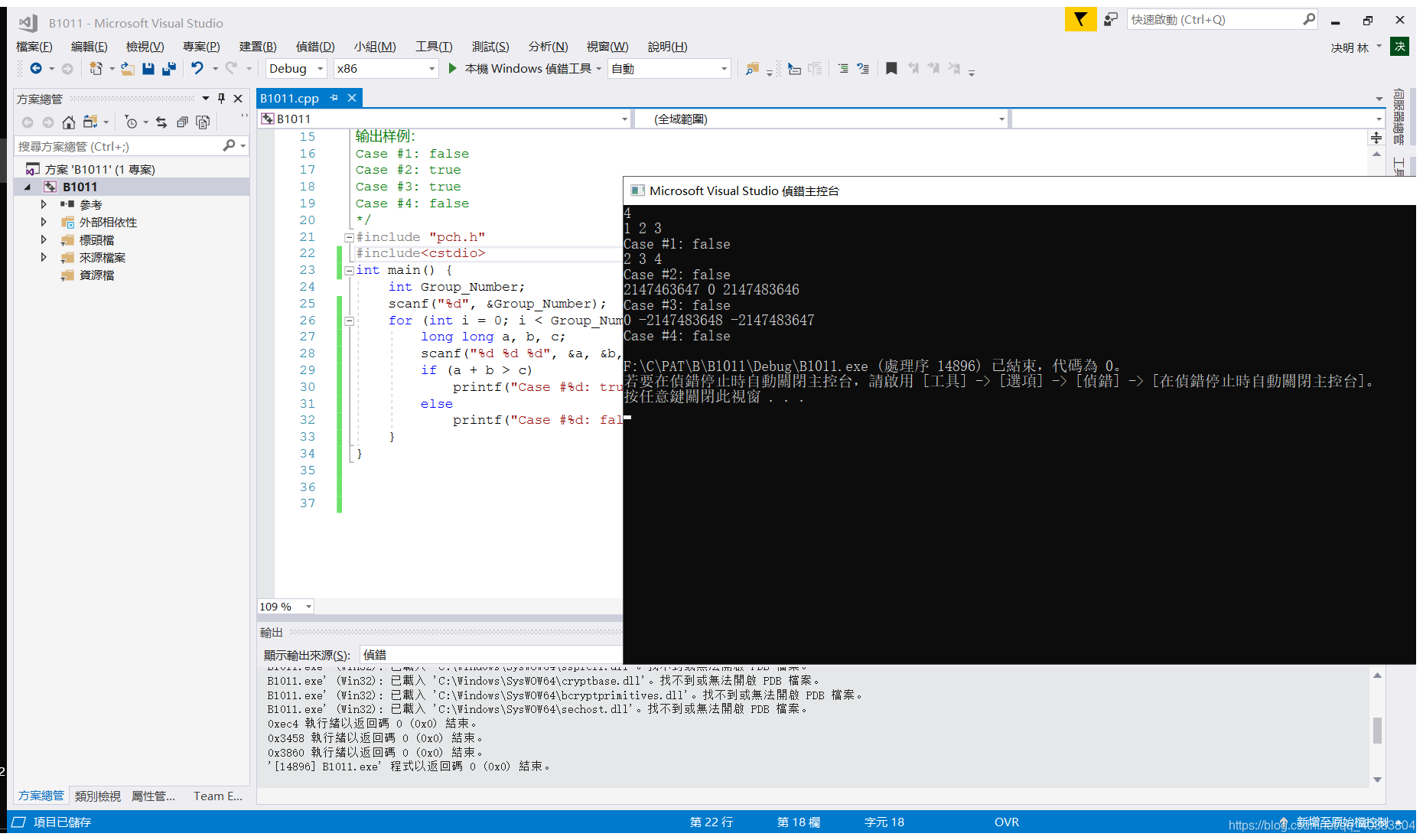Screen dimensions: 1423x840
Task: Collapse the B1011 project node
Action: pos(28,187)
